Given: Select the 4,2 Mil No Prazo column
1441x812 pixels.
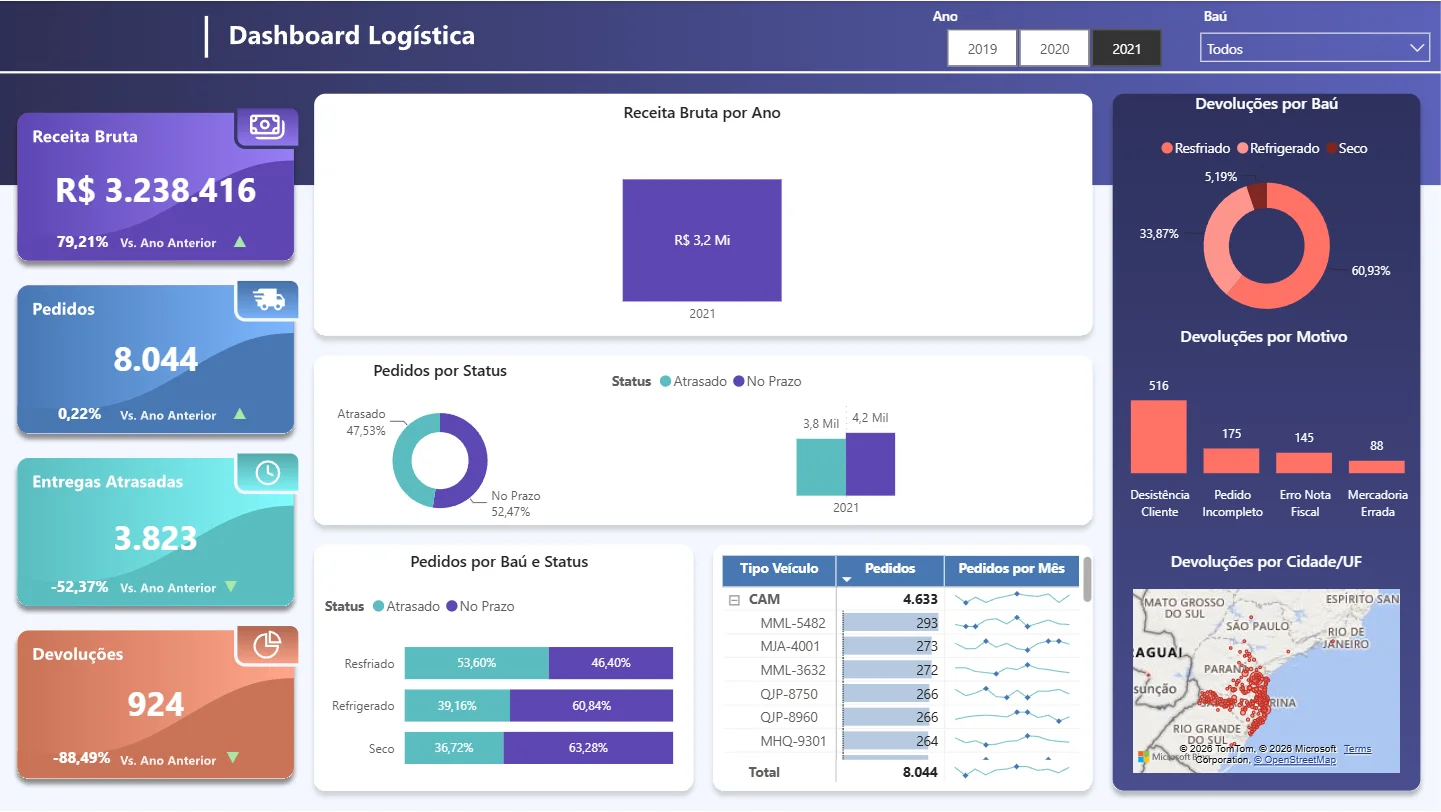Looking at the screenshot, I should (x=871, y=463).
